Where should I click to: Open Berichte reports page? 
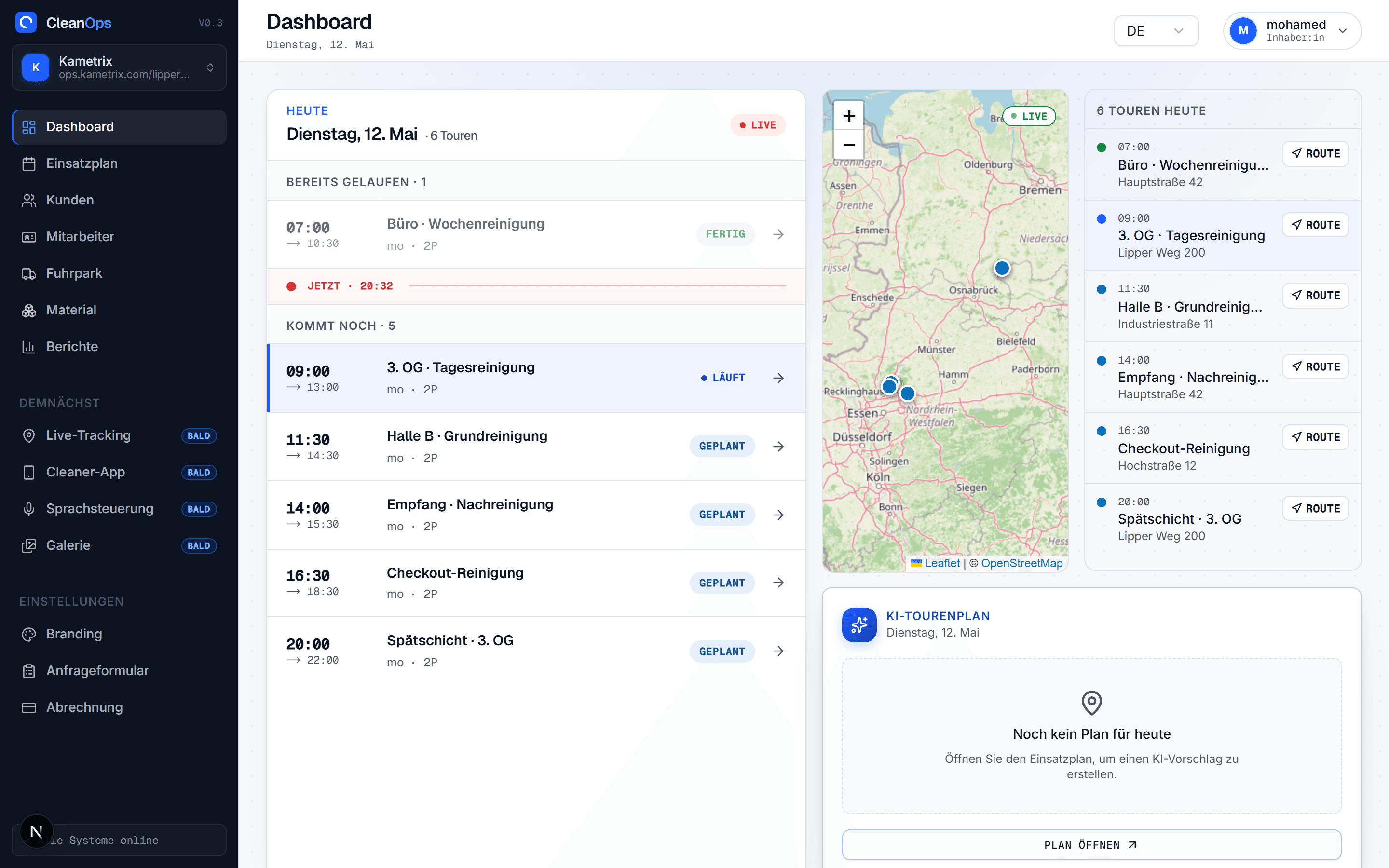[119, 347]
